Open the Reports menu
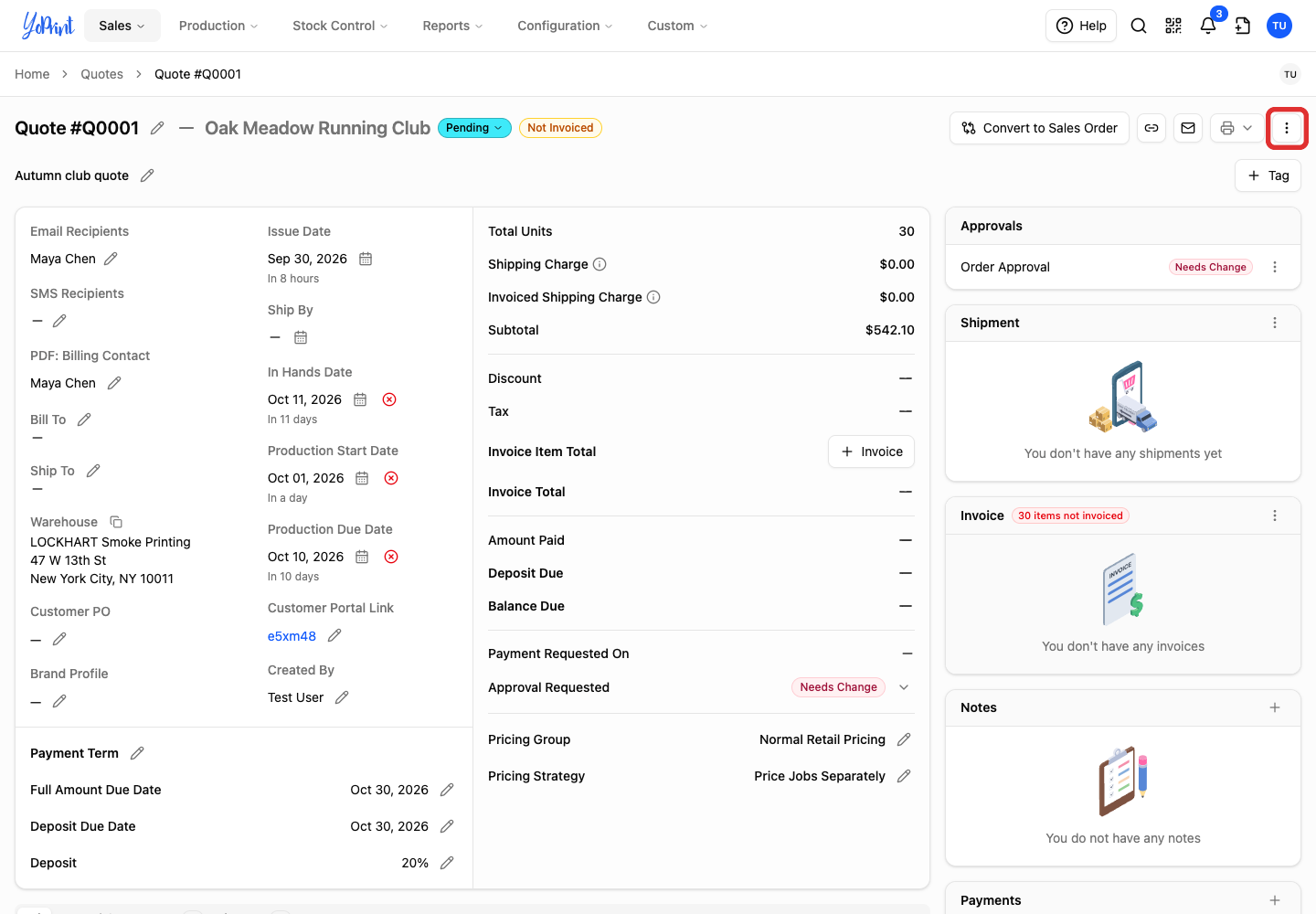 (x=452, y=26)
